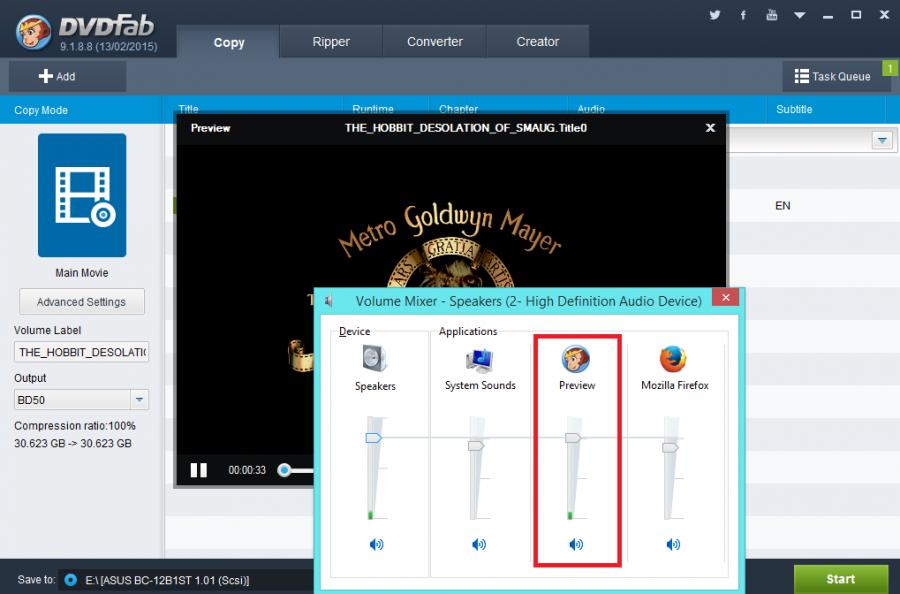The height and width of the screenshot is (594, 900).
Task: Close the Volume Mixer window
Action: [x=726, y=297]
